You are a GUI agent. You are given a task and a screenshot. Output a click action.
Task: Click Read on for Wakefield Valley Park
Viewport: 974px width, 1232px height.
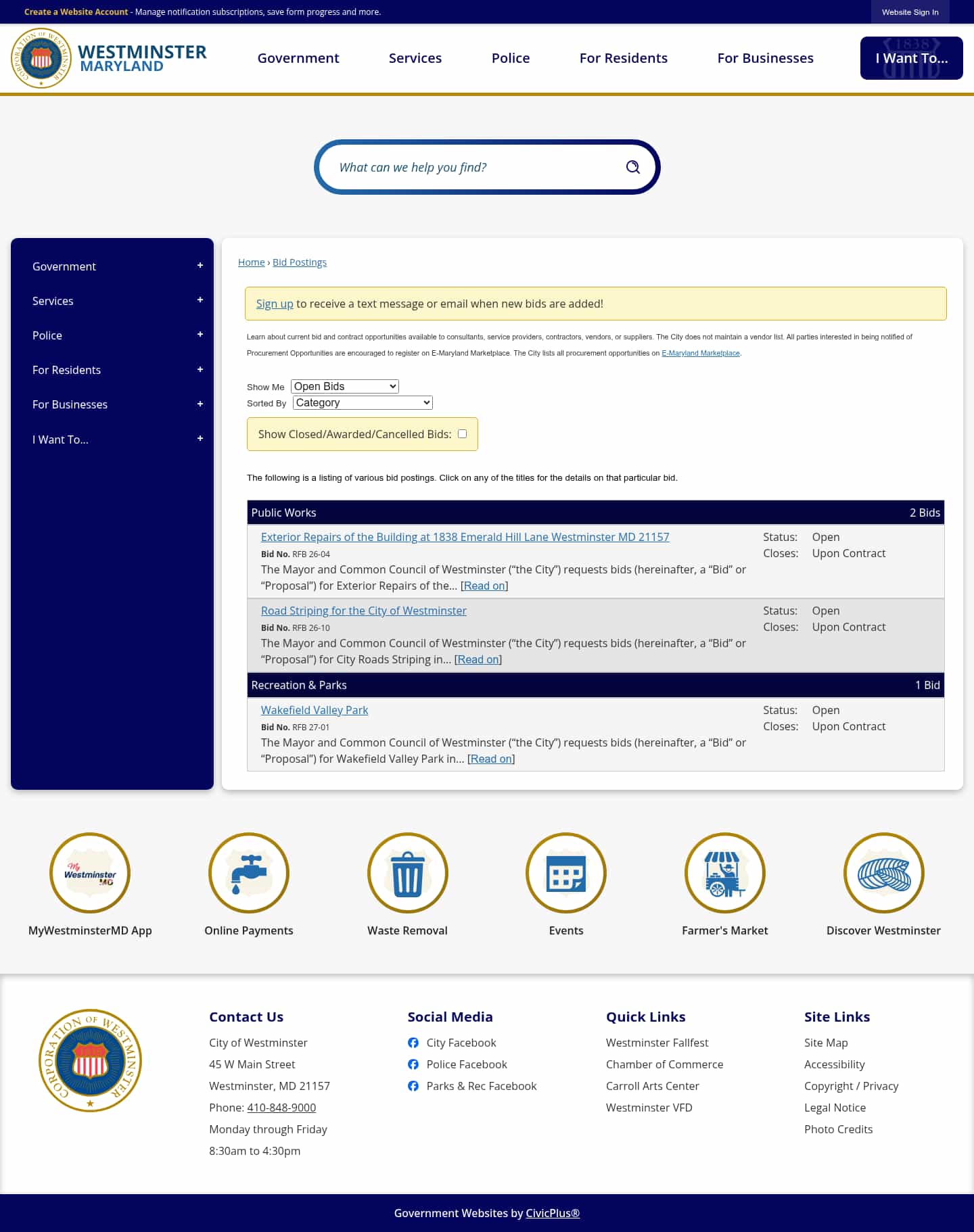pyautogui.click(x=491, y=759)
